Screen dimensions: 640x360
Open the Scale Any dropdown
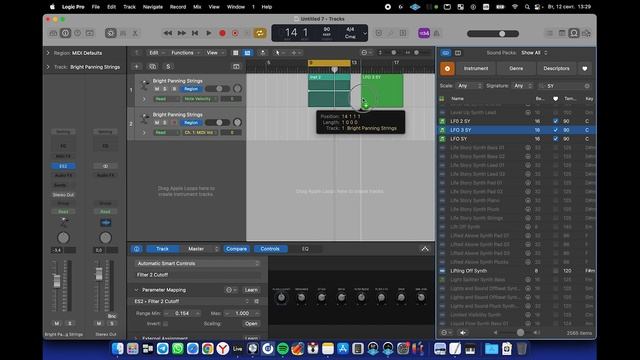tap(469, 86)
